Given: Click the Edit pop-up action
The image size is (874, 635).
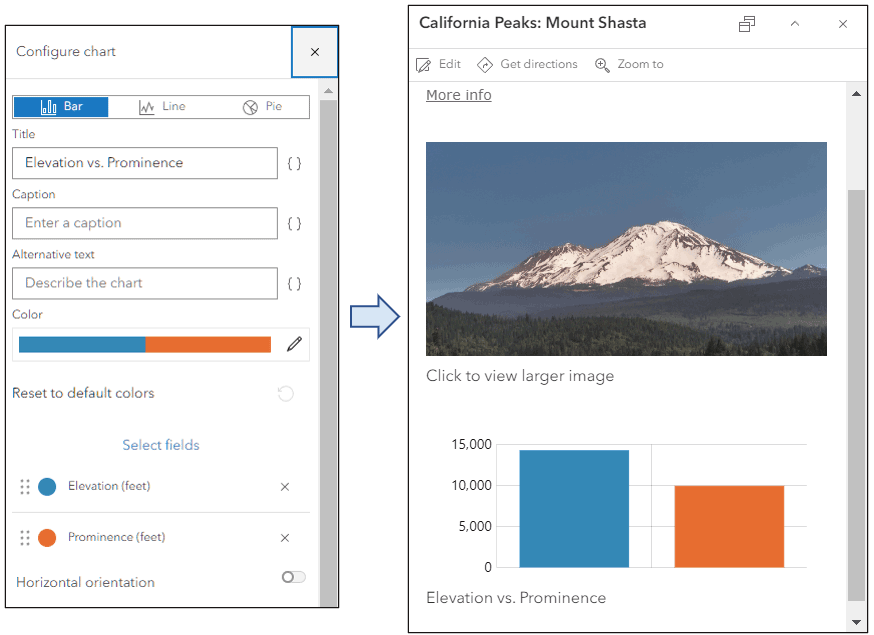Looking at the screenshot, I should click(439, 65).
